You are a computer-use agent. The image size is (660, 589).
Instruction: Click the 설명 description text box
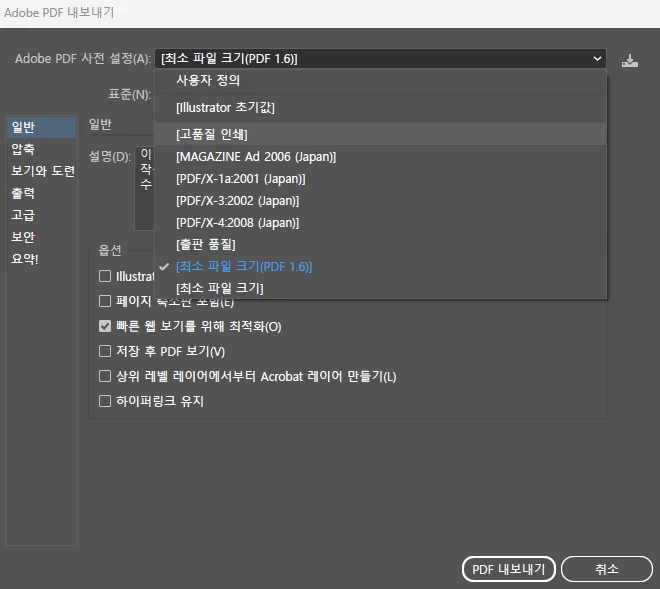[x=145, y=188]
